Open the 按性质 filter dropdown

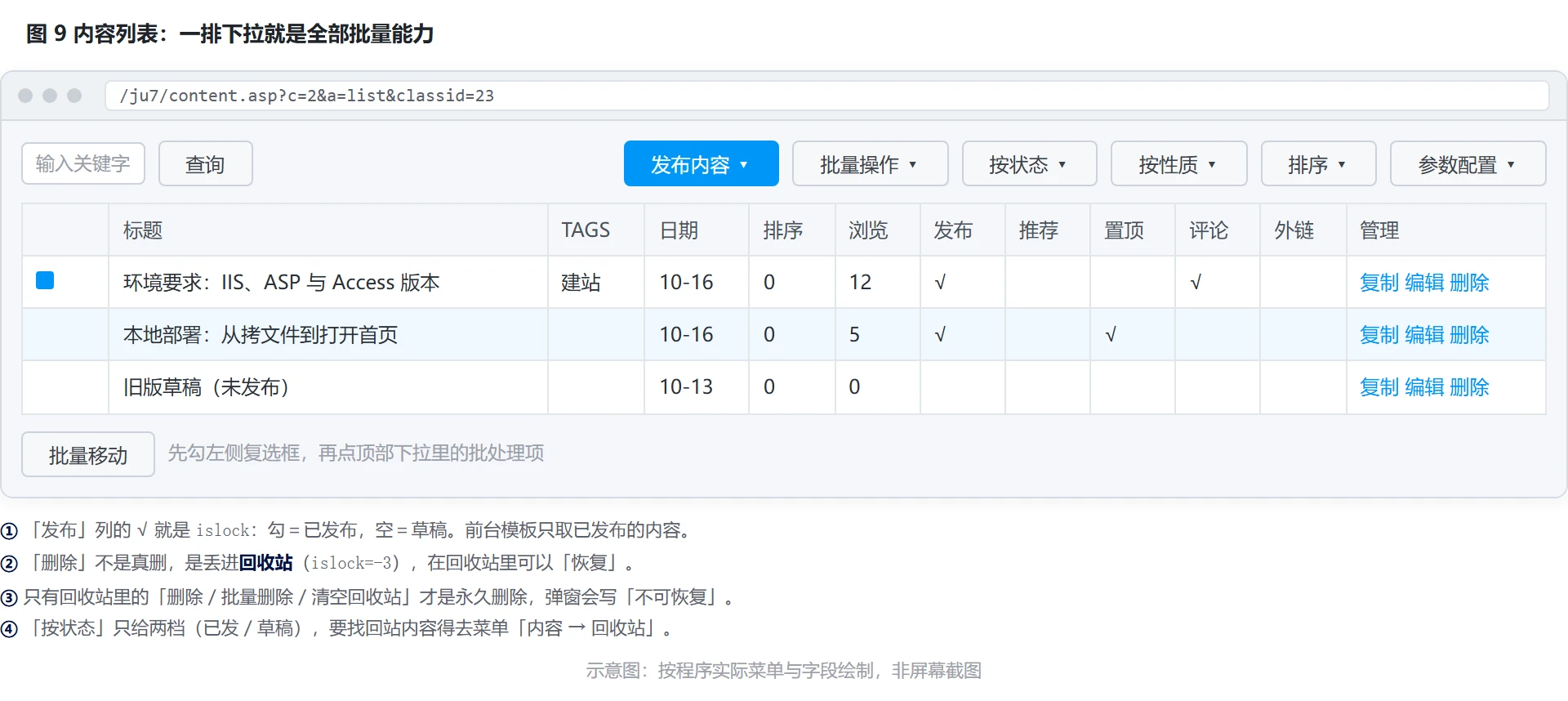[x=1178, y=164]
